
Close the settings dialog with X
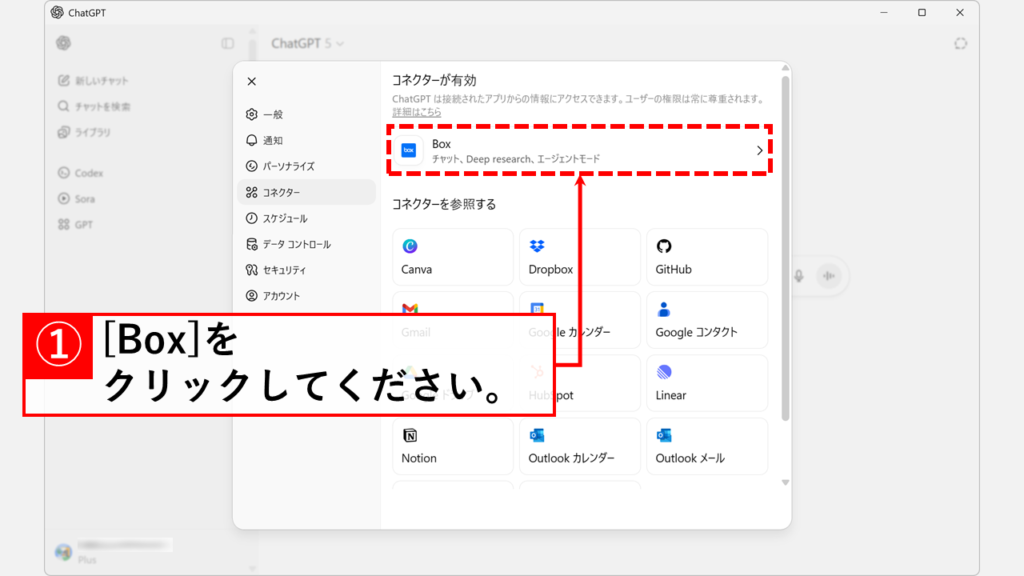251,82
